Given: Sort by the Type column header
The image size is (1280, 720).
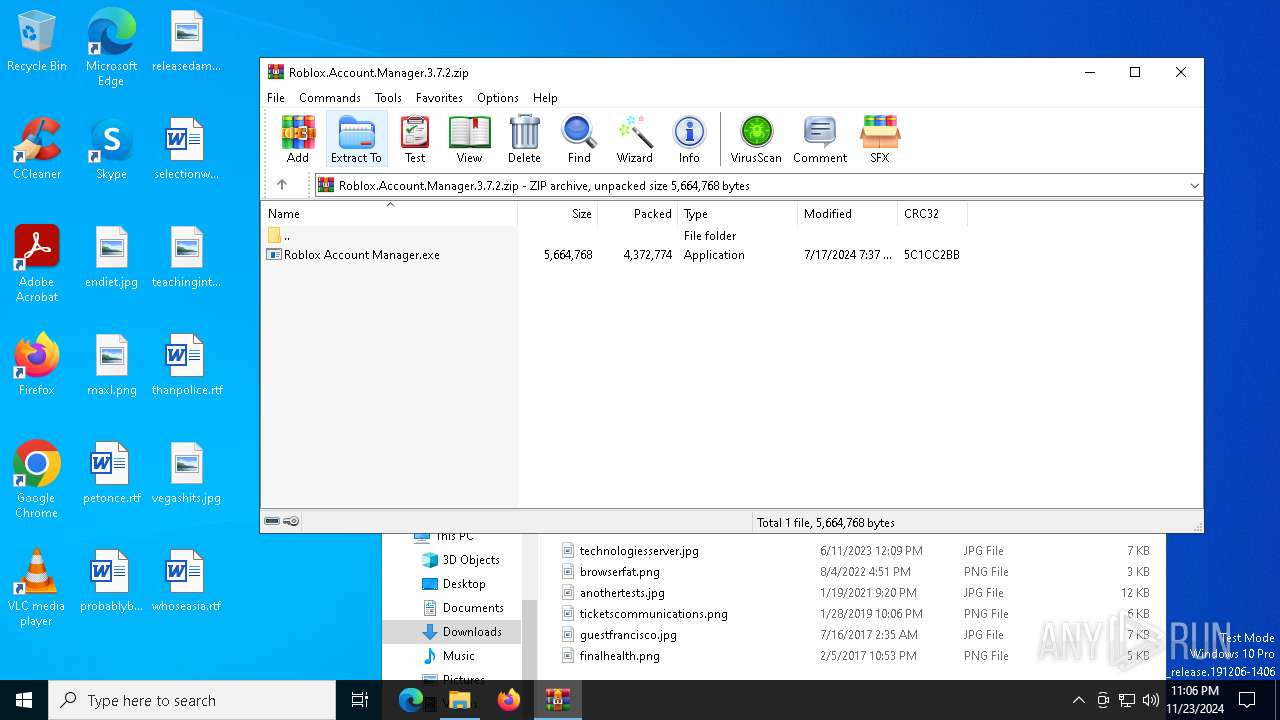Looking at the screenshot, I should pyautogui.click(x=738, y=214).
